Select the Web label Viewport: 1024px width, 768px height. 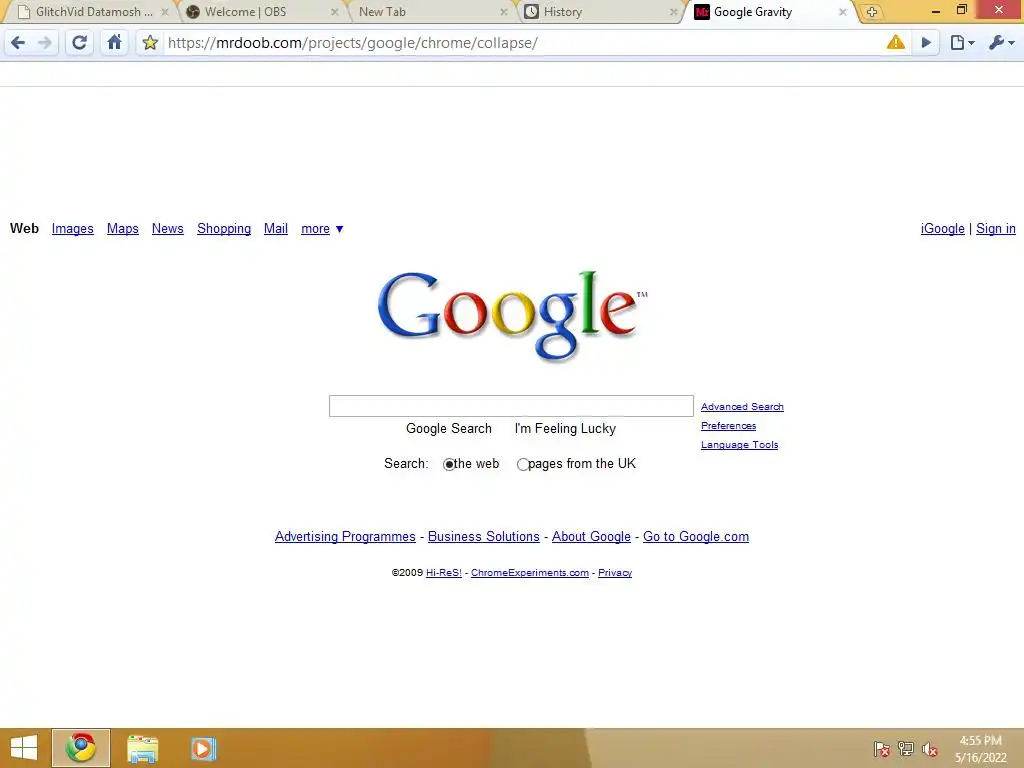(x=24, y=229)
